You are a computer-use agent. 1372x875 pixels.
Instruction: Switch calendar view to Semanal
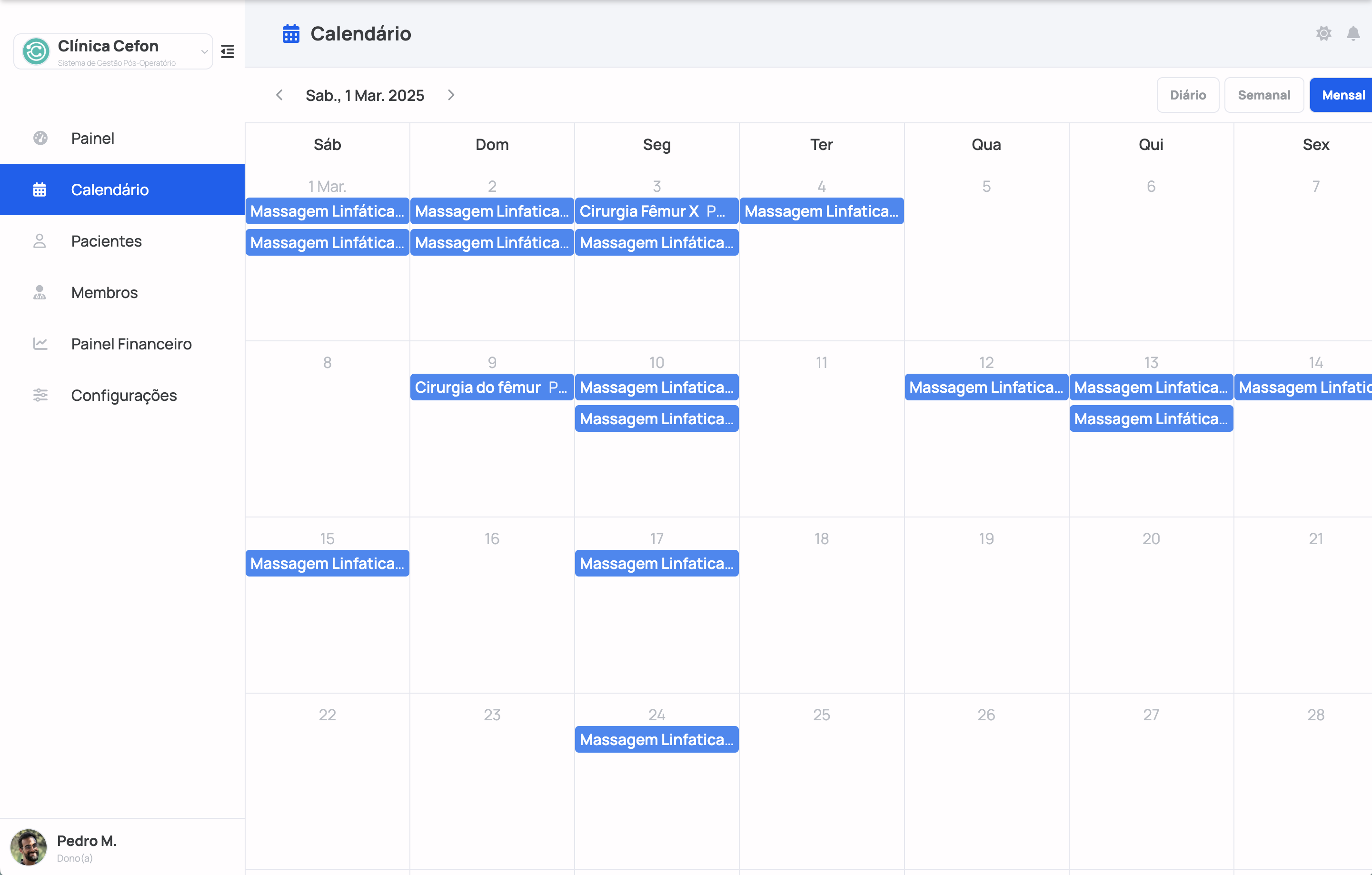click(1264, 95)
